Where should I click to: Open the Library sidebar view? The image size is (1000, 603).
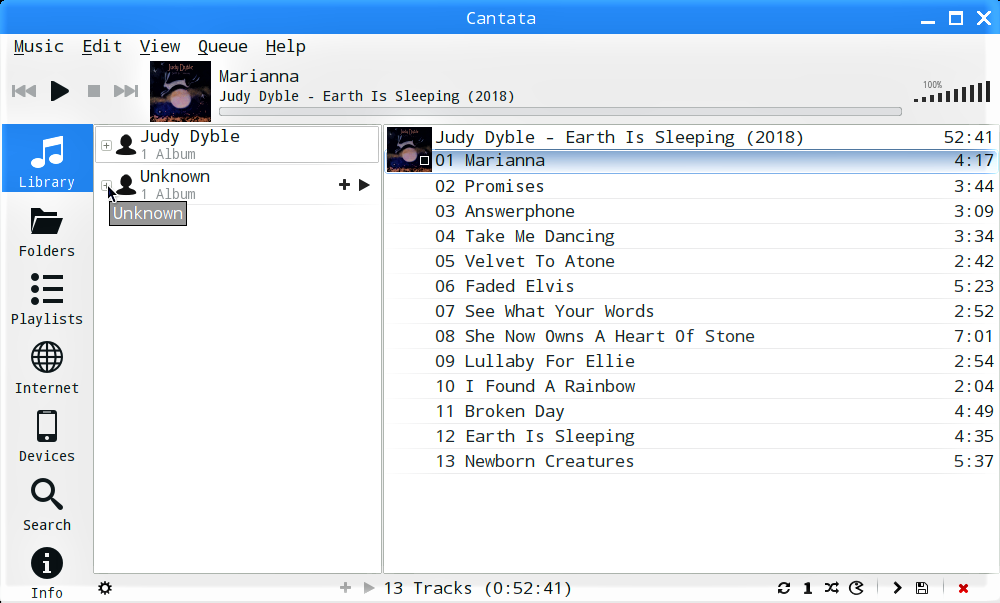(x=47, y=158)
